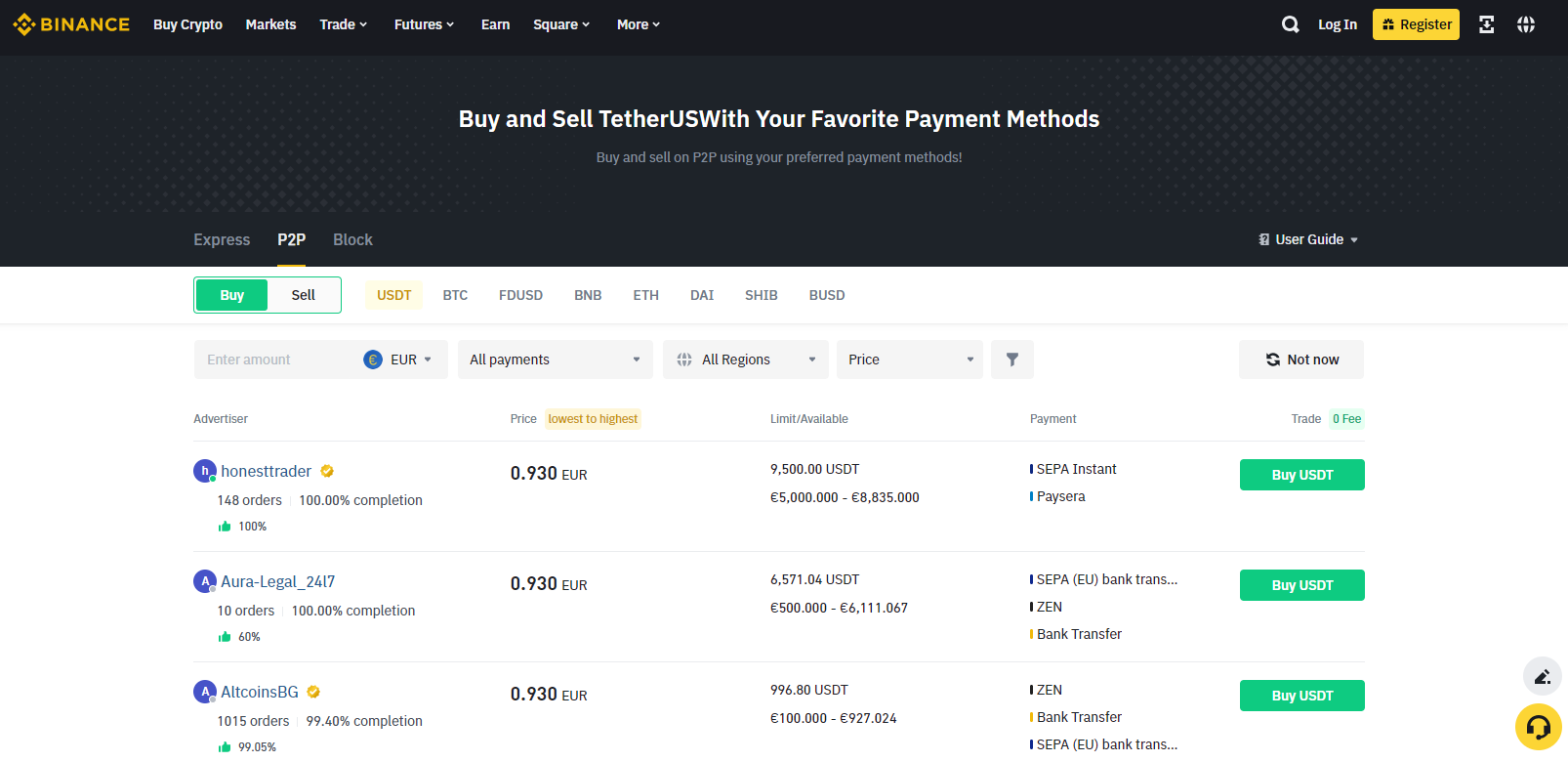Click the feedback pencil icon
This screenshot has height=762, width=1568.
click(x=1543, y=676)
